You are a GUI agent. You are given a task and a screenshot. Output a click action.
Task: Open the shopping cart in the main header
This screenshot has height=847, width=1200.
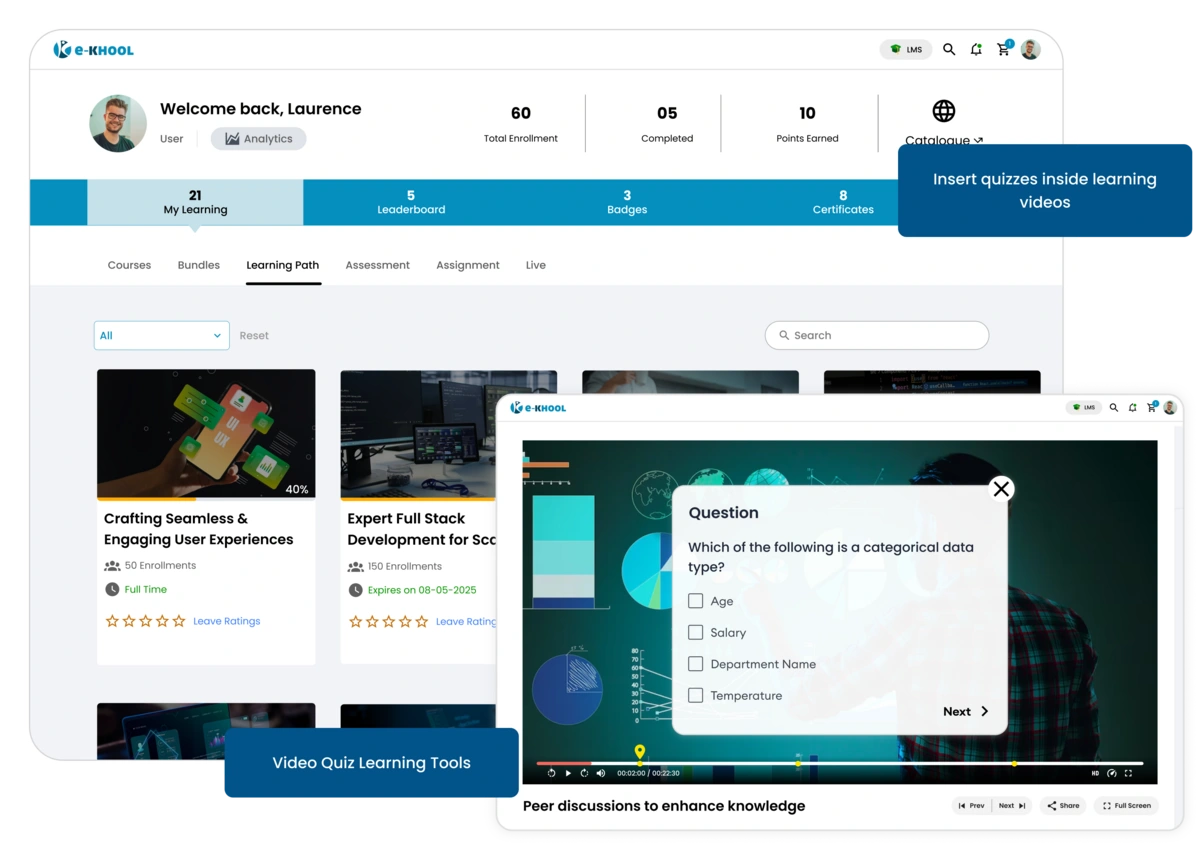tap(1003, 50)
